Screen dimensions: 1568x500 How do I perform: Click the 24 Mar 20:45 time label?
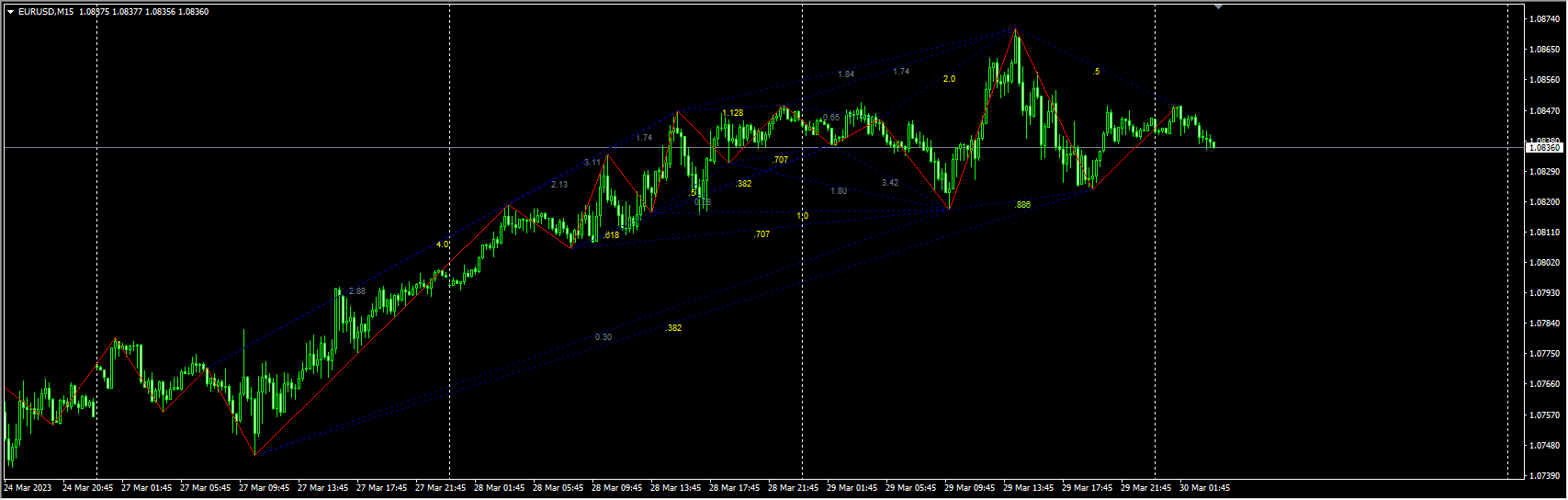88,488
